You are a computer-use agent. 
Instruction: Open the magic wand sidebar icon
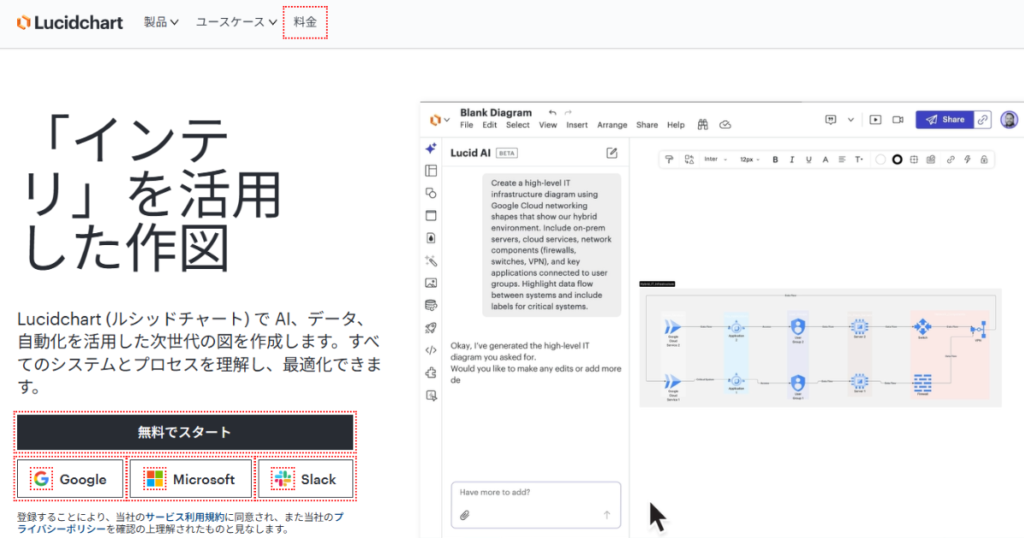(431, 261)
